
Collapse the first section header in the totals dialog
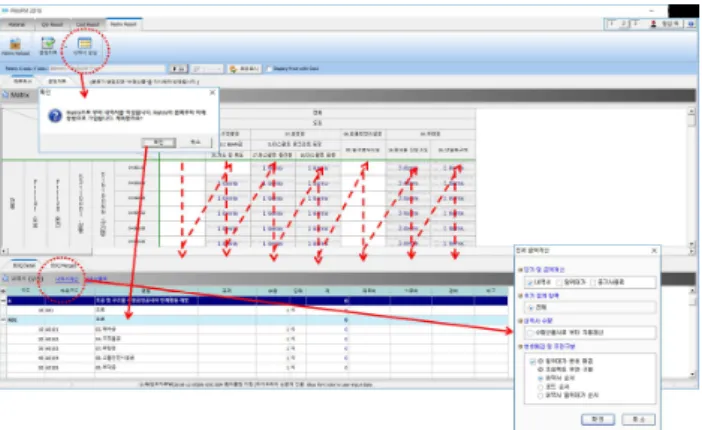(520, 270)
